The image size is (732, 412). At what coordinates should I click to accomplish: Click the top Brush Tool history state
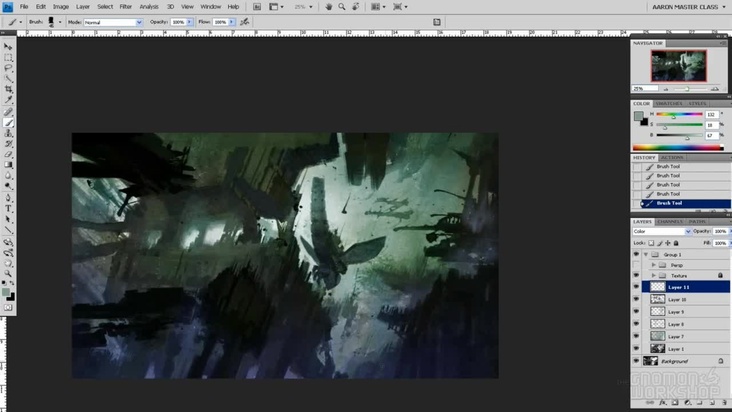coord(668,167)
